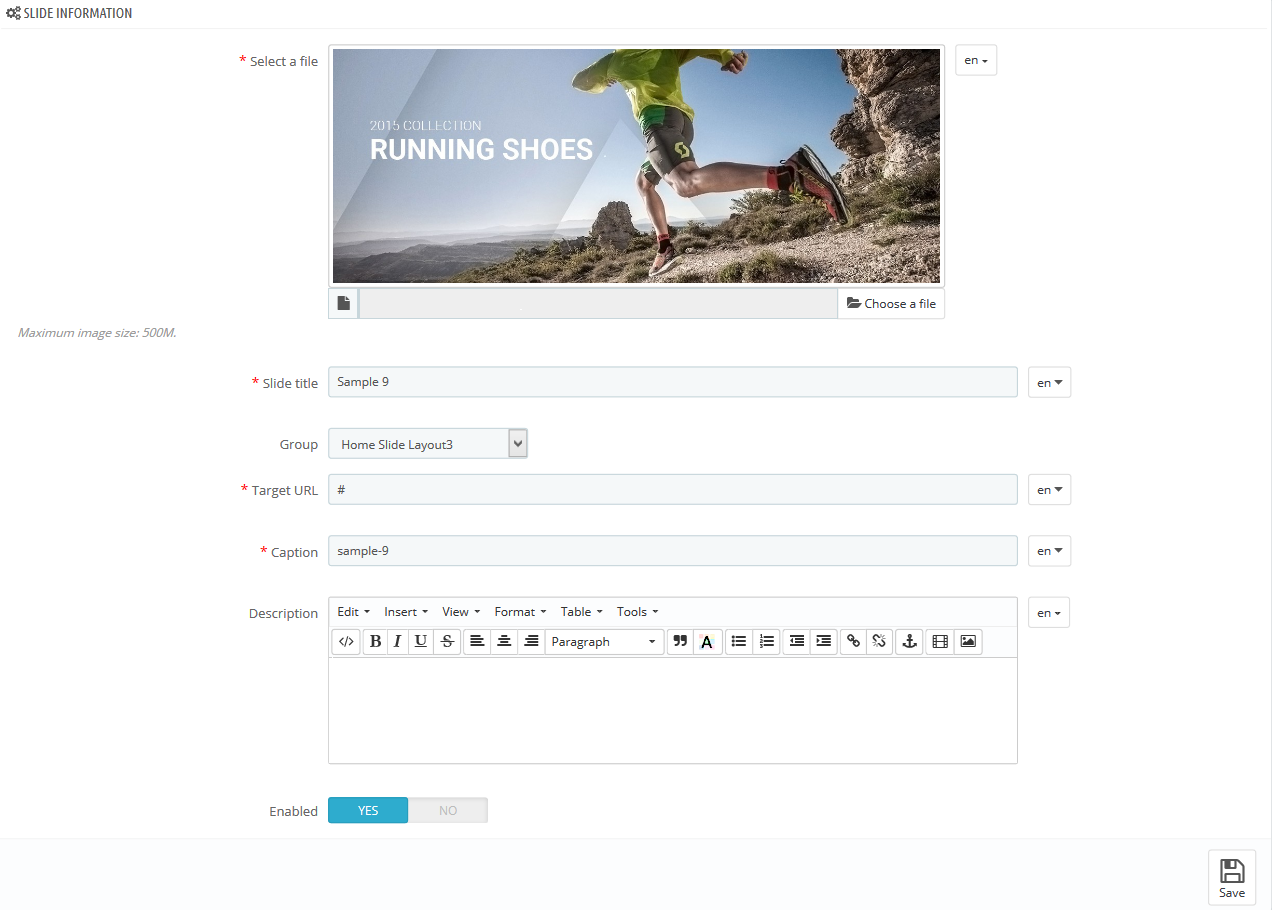Click the Running Shoes slide image preview
Screen dimensions: 1272x910
point(636,166)
